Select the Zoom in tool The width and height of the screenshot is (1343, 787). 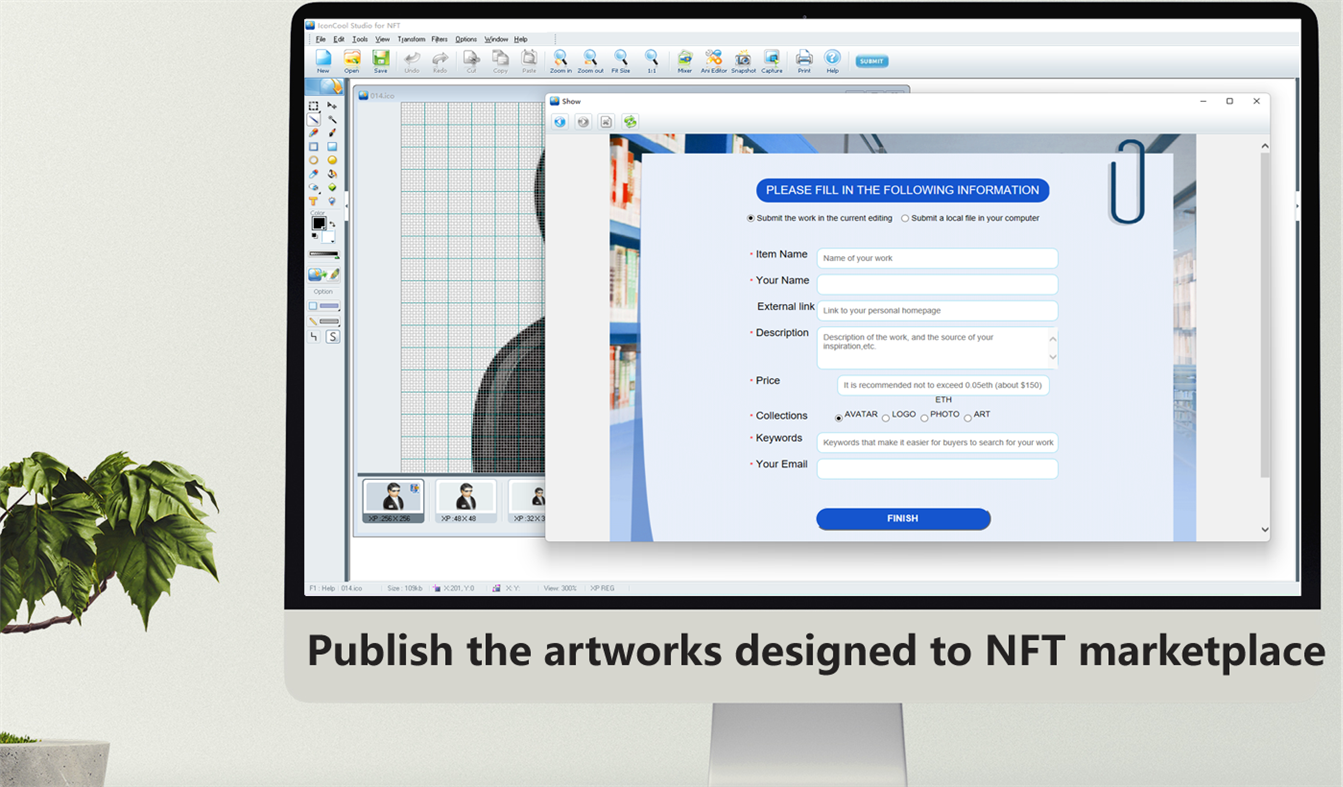coord(560,60)
